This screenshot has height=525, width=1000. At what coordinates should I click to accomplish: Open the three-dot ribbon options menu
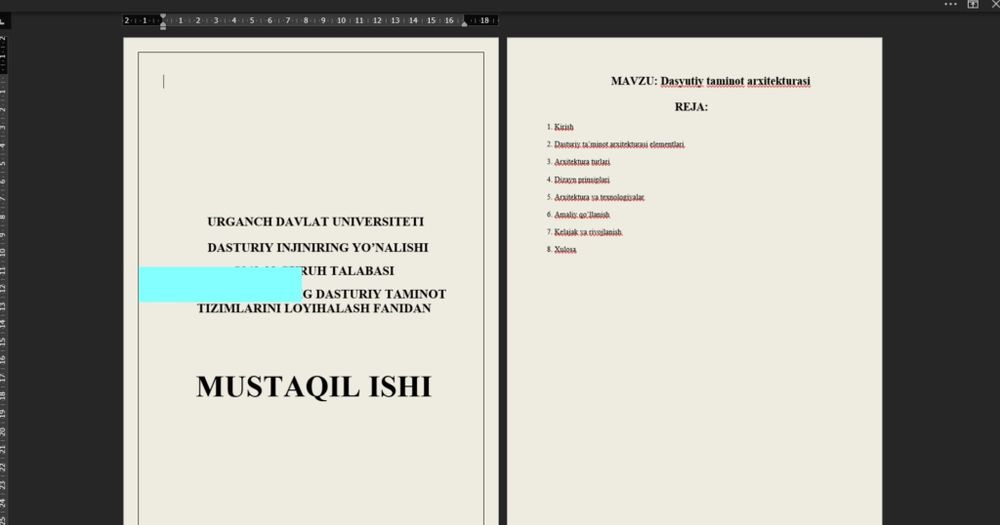point(950,4)
